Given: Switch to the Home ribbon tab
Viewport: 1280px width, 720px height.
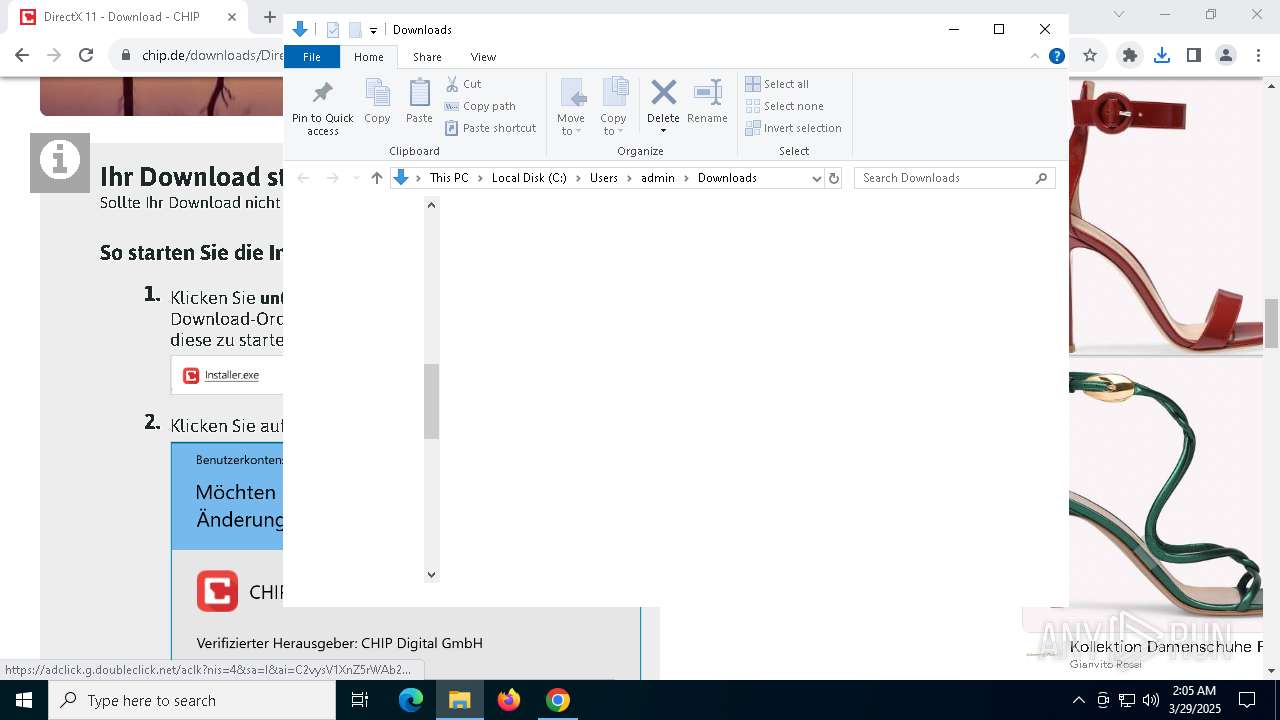Looking at the screenshot, I should point(369,57).
